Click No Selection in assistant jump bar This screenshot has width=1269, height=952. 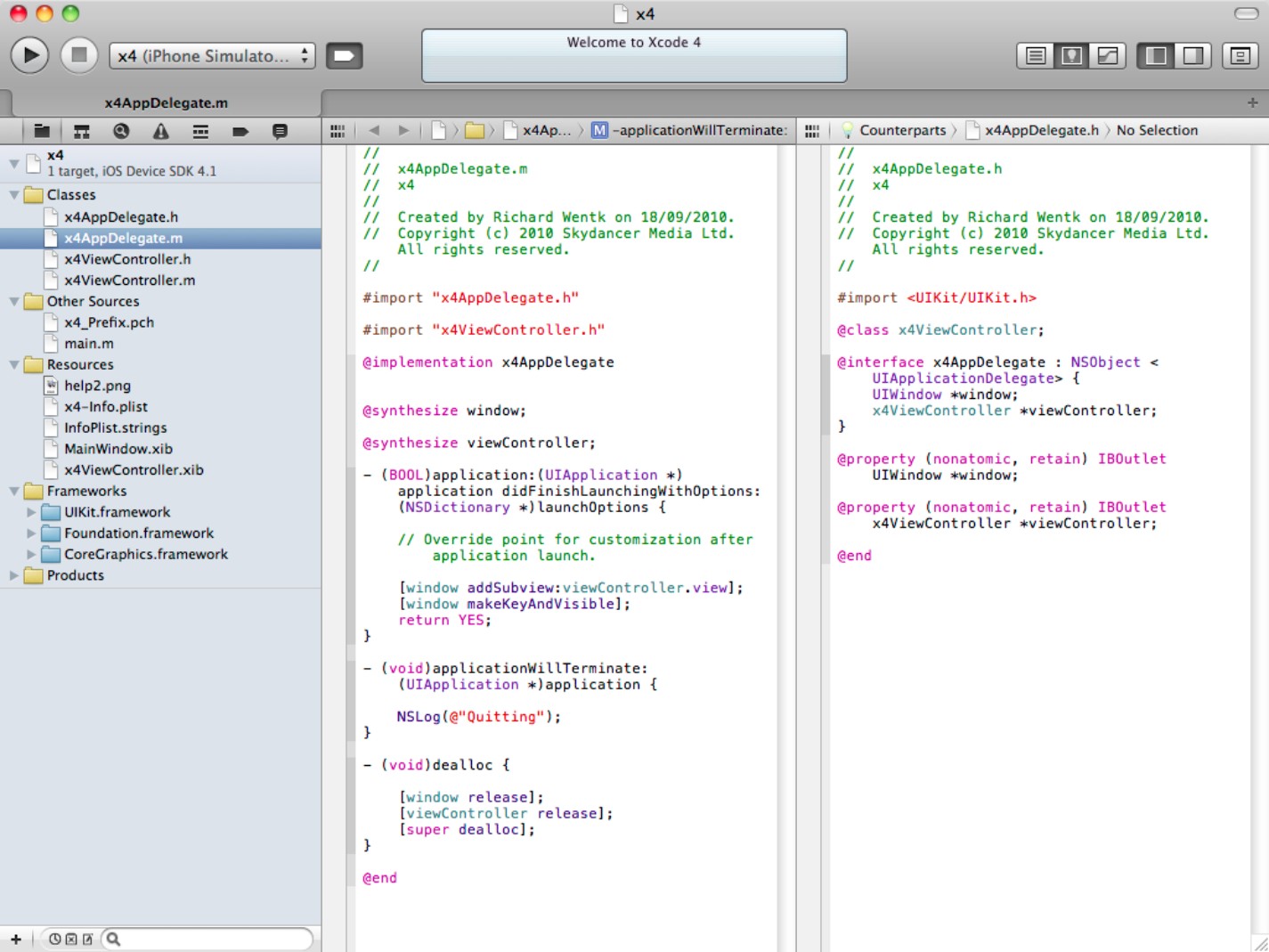pyautogui.click(x=1157, y=130)
